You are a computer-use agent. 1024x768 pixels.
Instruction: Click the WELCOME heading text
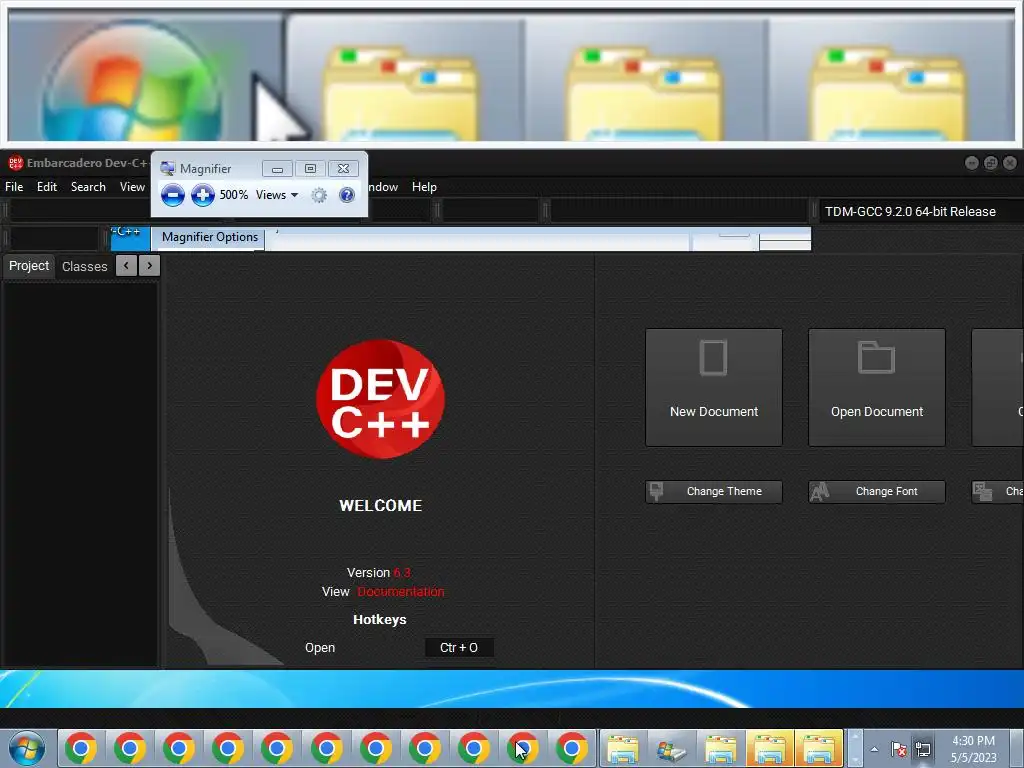[x=381, y=505]
